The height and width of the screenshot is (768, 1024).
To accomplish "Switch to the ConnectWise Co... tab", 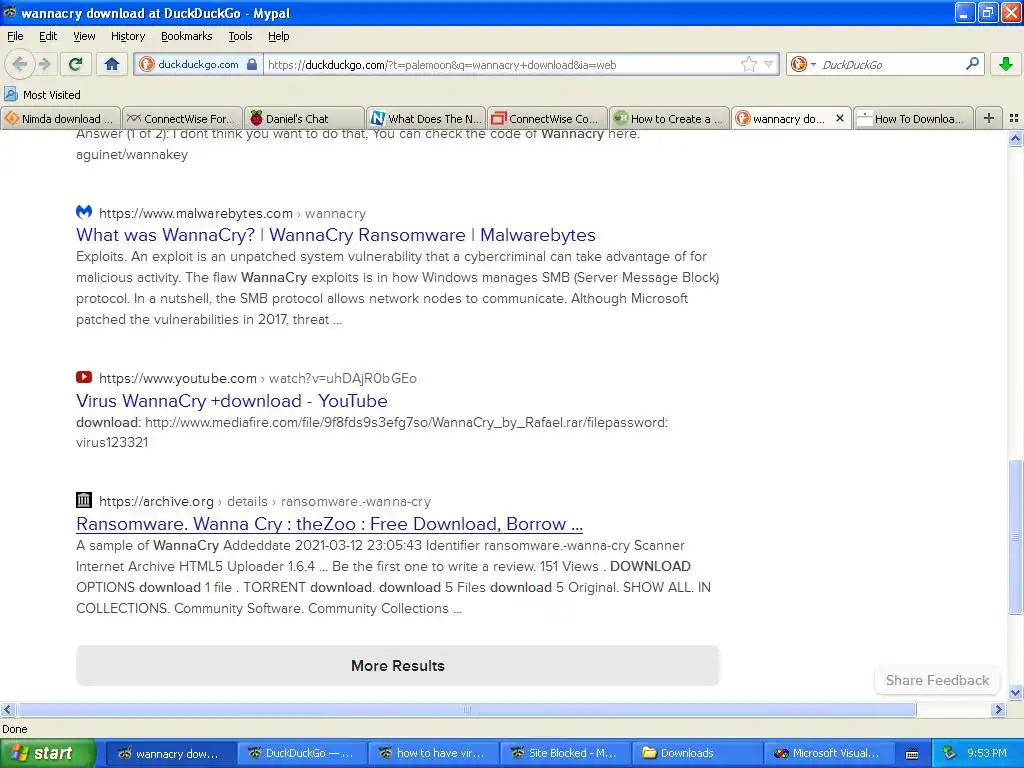I will click(548, 119).
